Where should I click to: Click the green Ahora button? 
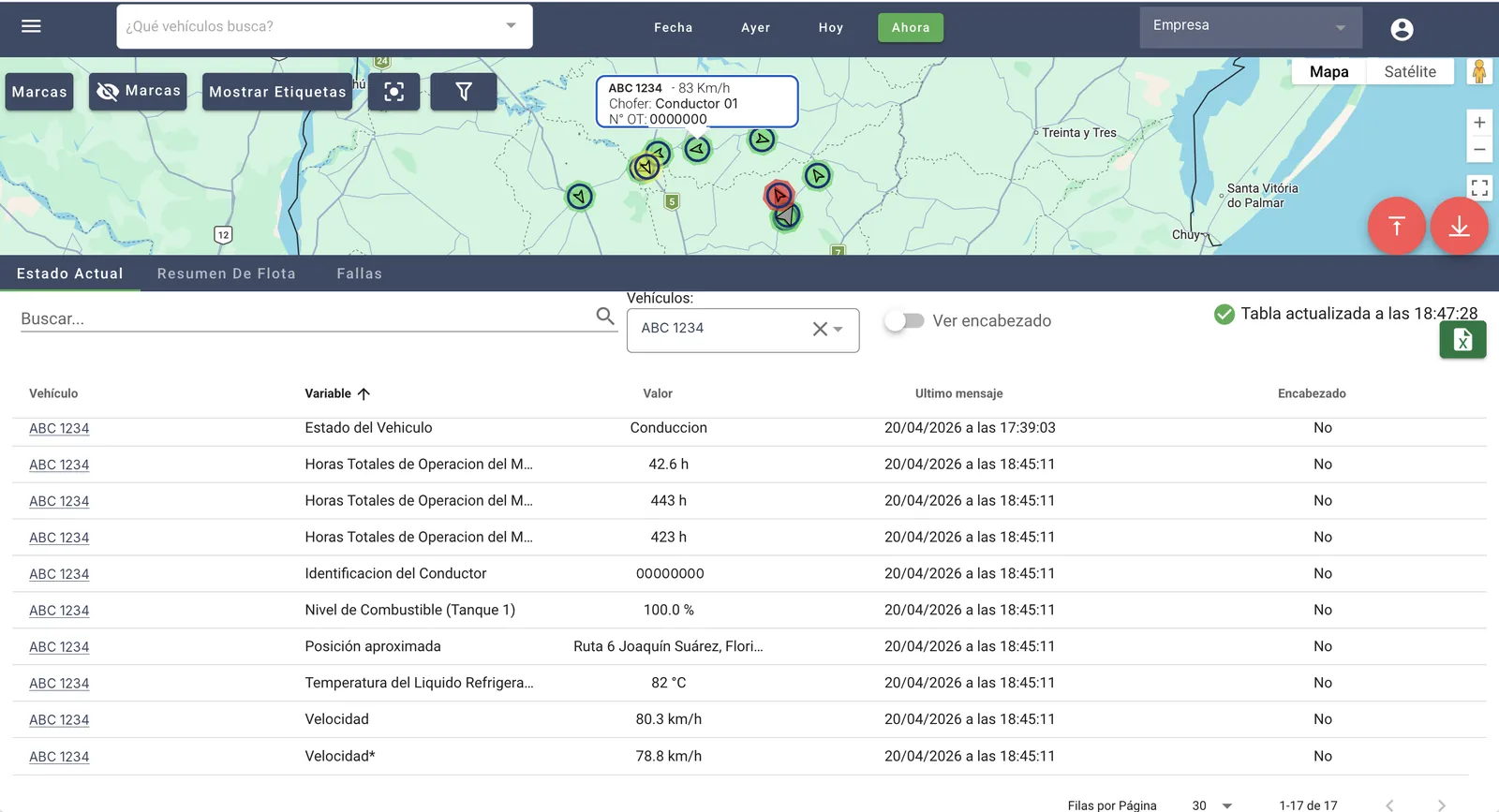911,27
